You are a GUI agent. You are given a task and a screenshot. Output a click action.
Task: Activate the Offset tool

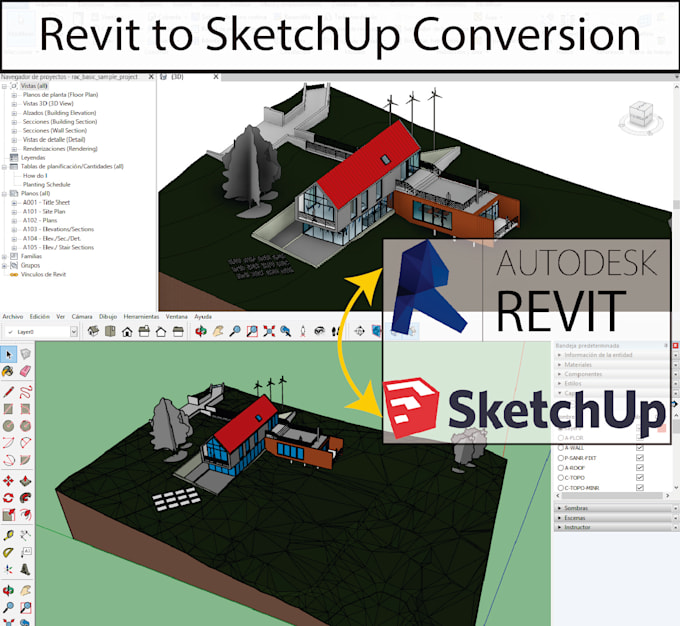(x=26, y=515)
